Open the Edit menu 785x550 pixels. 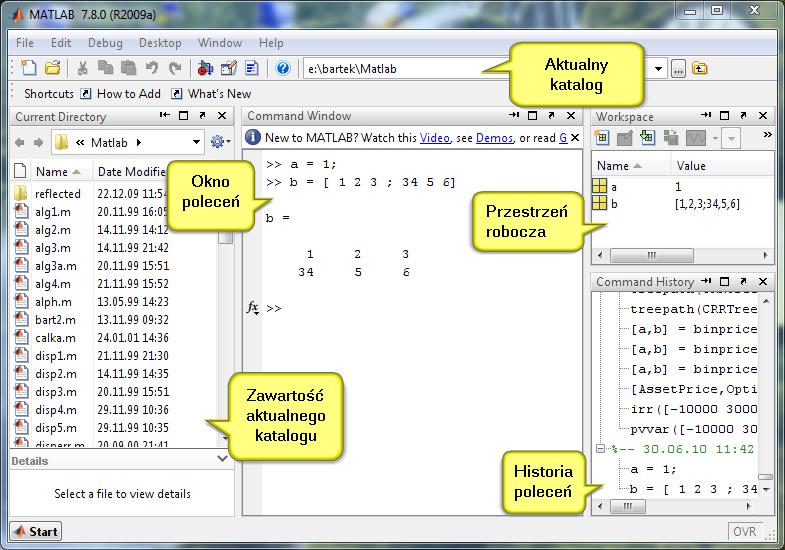pyautogui.click(x=61, y=43)
